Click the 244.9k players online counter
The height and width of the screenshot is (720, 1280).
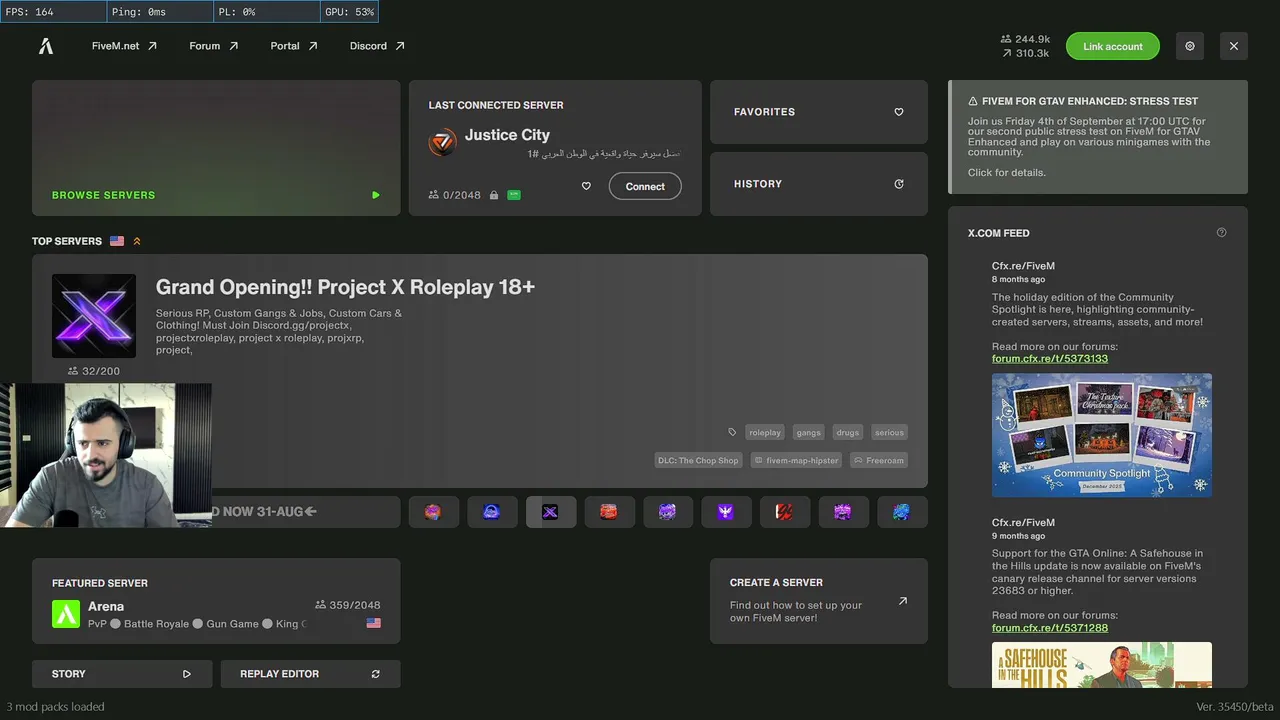point(1026,39)
